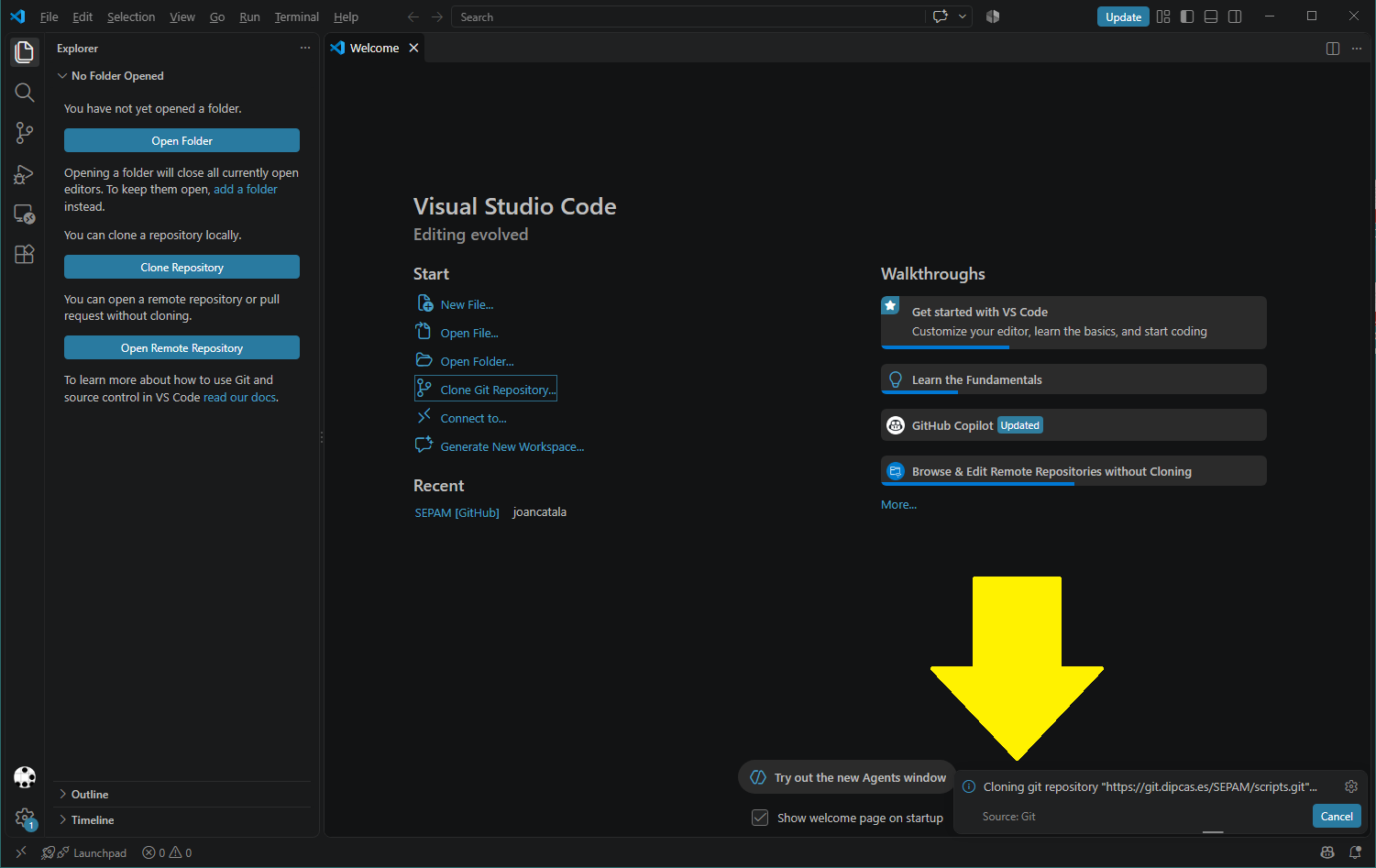
Task: Open Explorer's Views and More Actions ellipsis
Action: (x=305, y=48)
